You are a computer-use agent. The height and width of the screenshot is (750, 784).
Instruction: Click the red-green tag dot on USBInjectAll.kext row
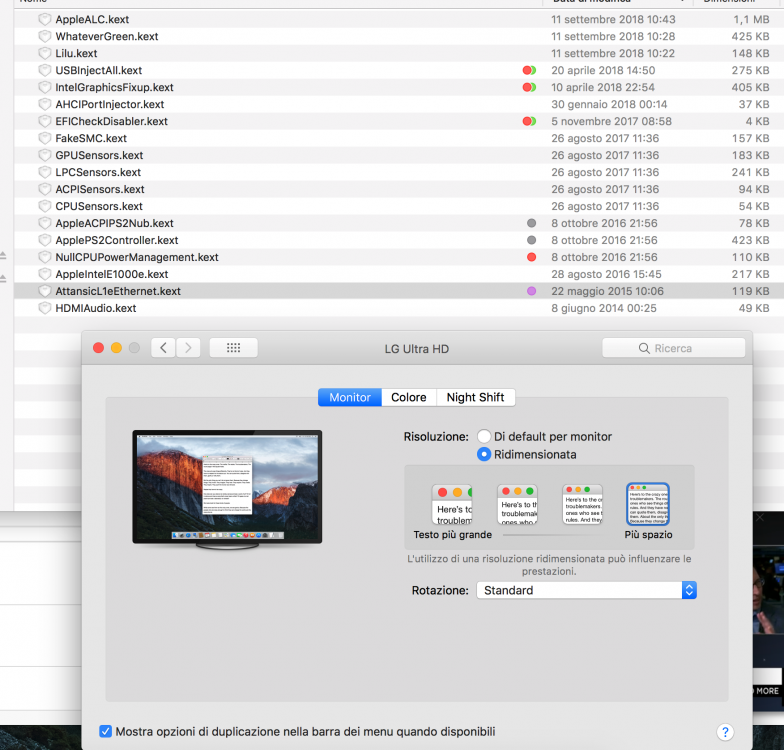coord(530,70)
